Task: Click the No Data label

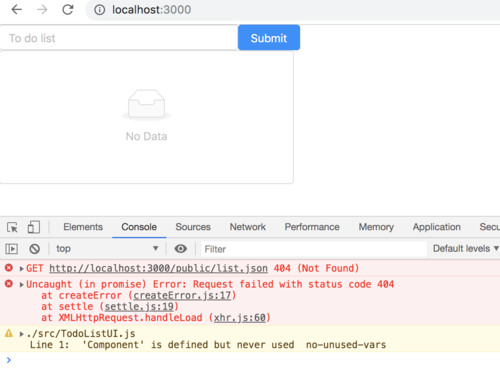Action: point(146,136)
